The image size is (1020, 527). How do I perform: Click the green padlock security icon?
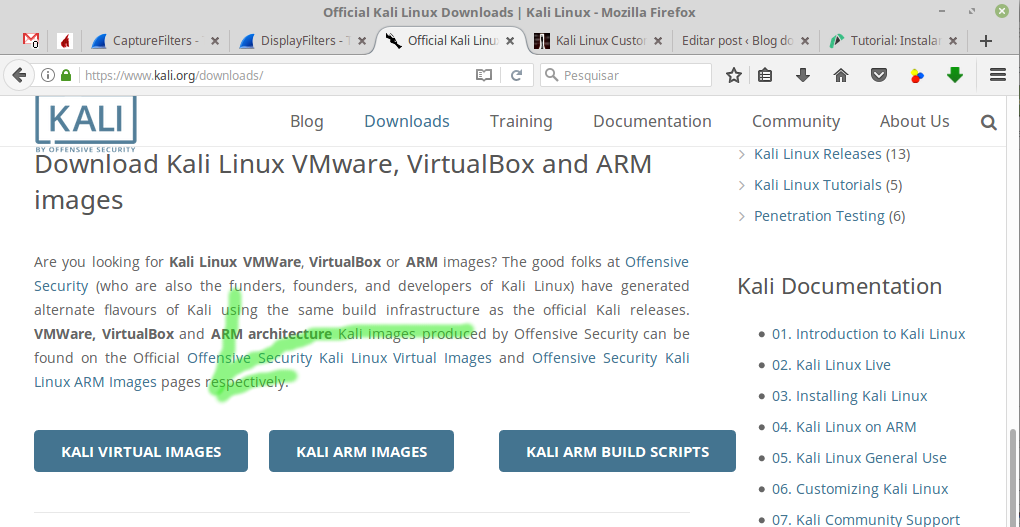point(66,75)
